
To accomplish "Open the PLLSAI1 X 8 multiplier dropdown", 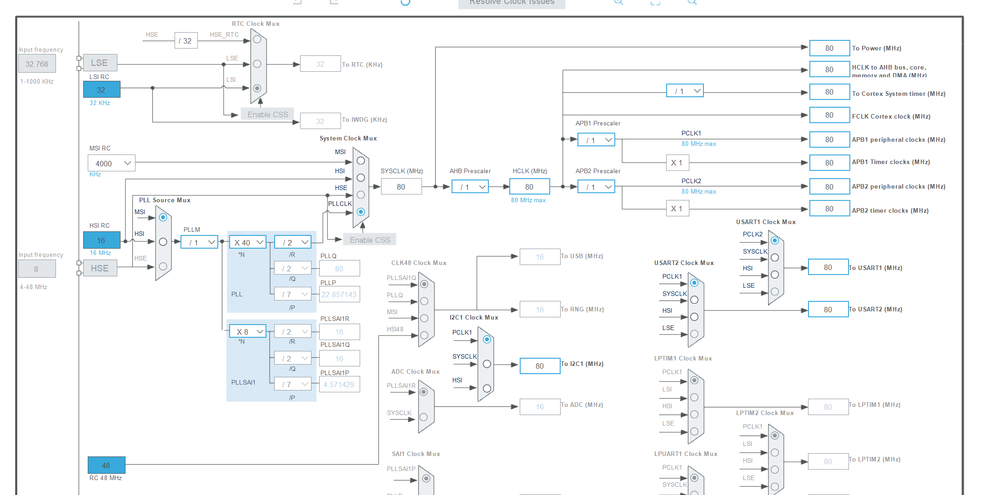I will click(x=247, y=331).
